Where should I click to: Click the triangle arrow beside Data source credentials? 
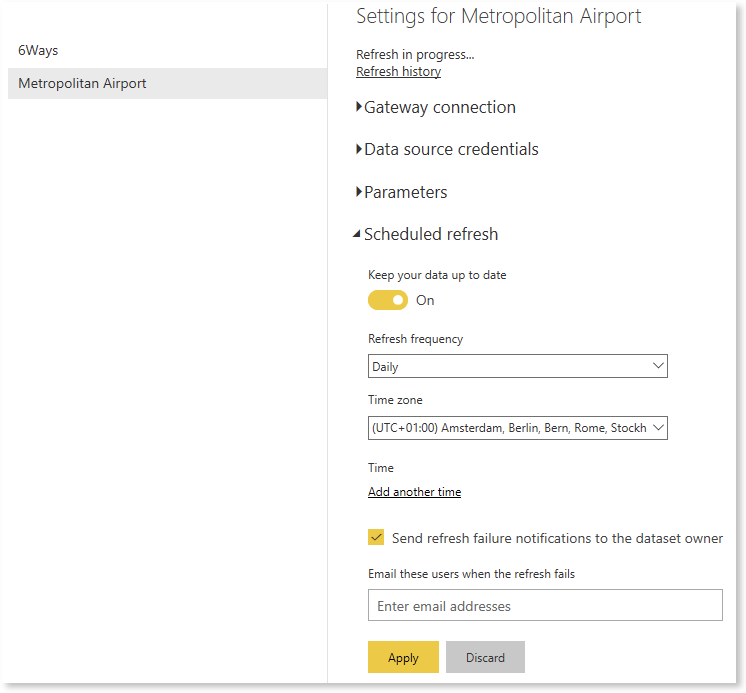tap(359, 149)
